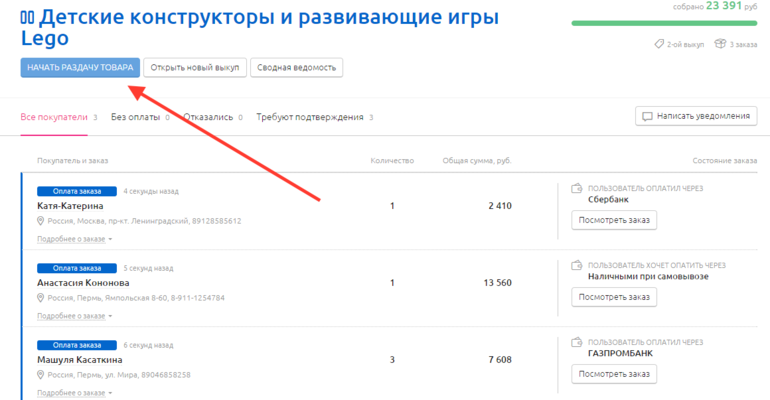
Task: View the order paid via Сбербанк
Action: point(613,220)
